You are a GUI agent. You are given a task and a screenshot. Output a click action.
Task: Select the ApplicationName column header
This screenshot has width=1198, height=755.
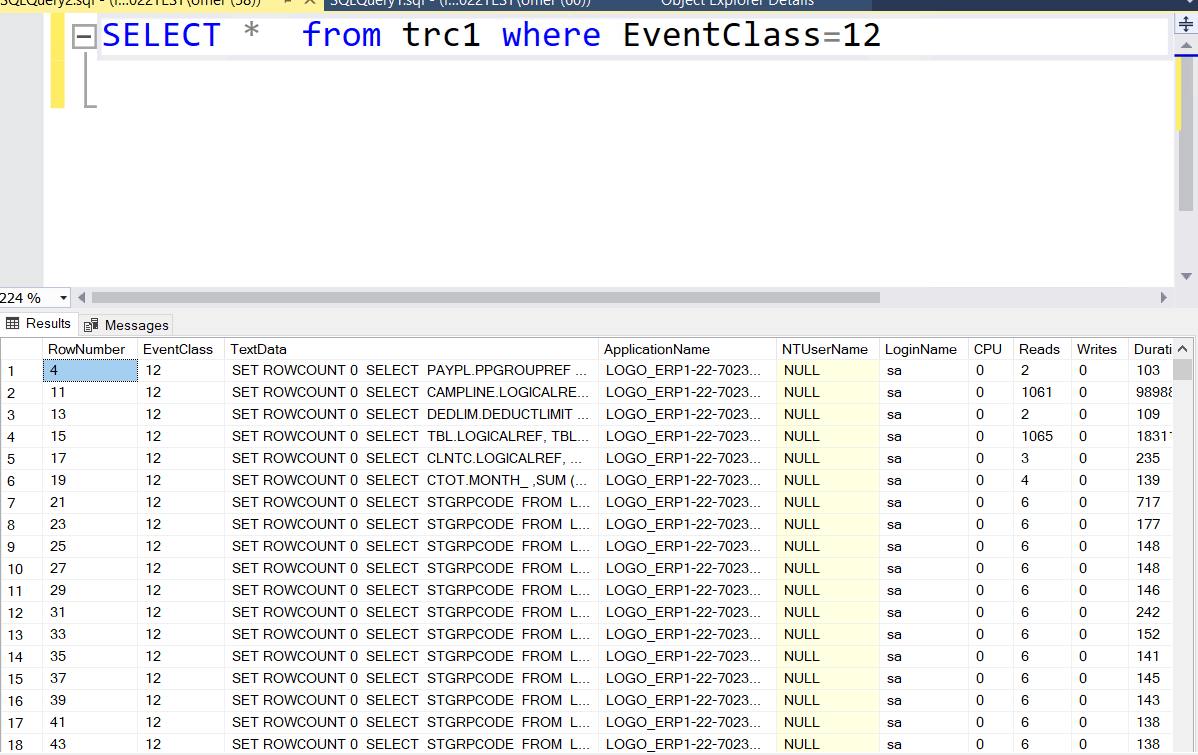pyautogui.click(x=688, y=349)
